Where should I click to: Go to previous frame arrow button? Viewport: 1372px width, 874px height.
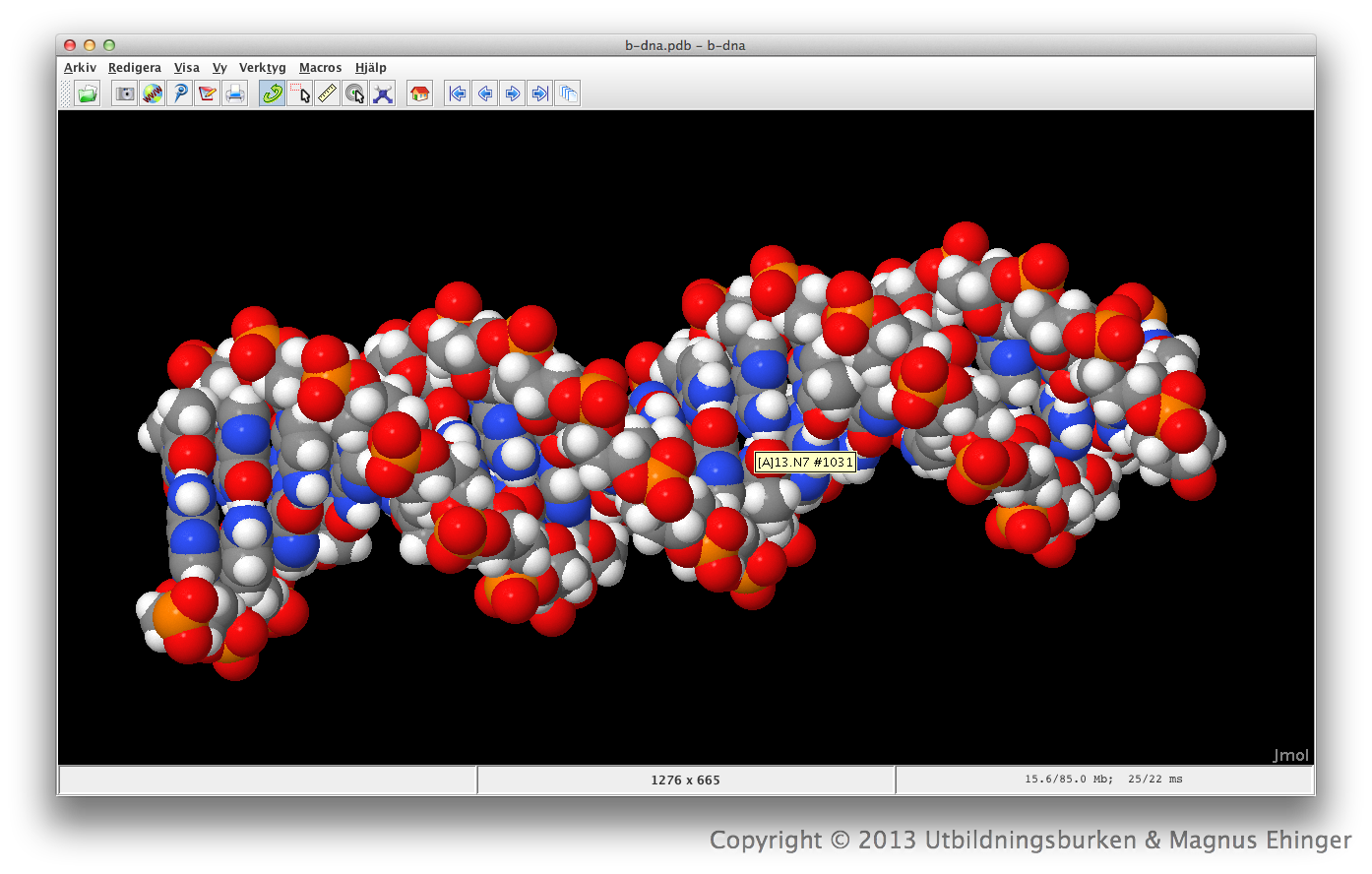tap(484, 94)
